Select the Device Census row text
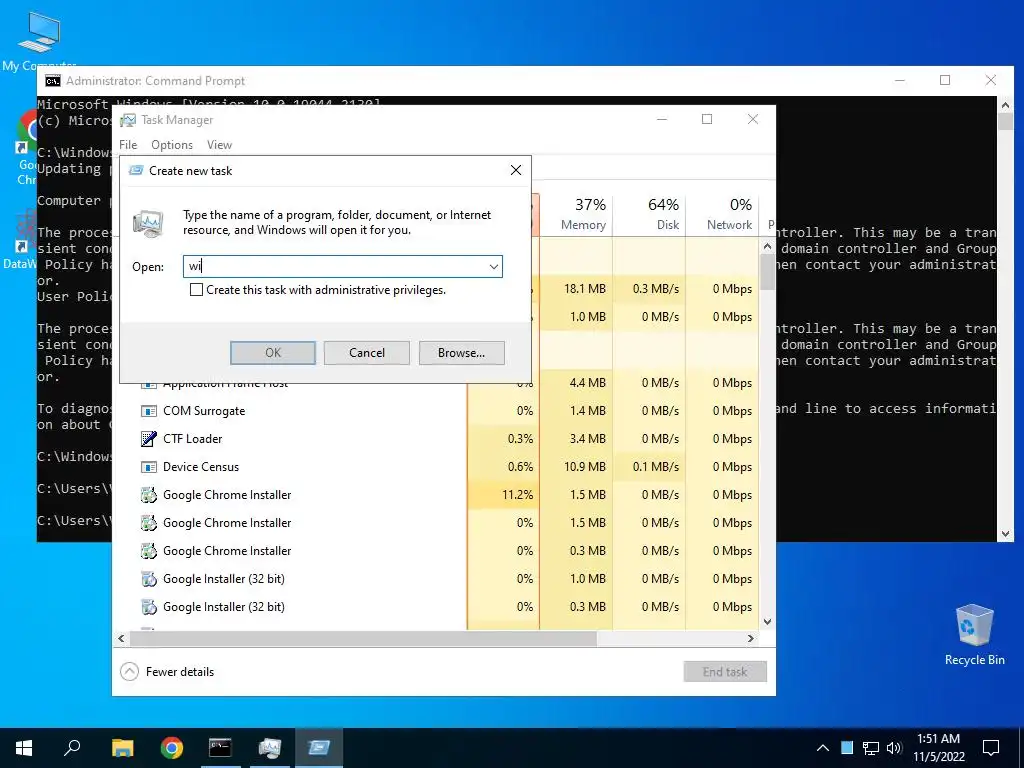Screen dimensions: 1024x768 (201, 467)
